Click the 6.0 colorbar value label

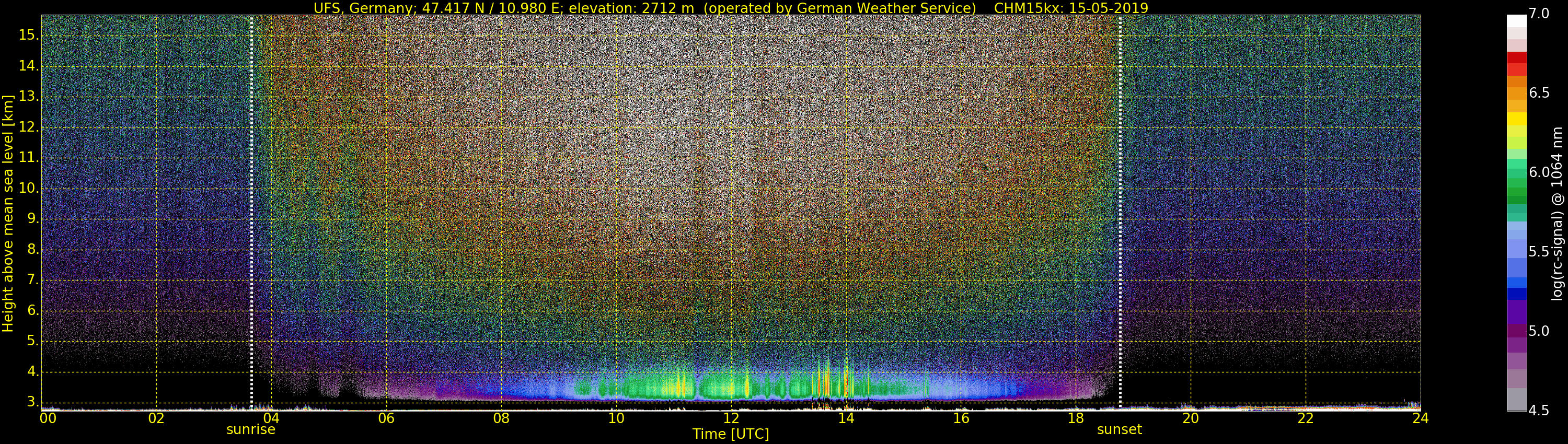(x=1539, y=173)
